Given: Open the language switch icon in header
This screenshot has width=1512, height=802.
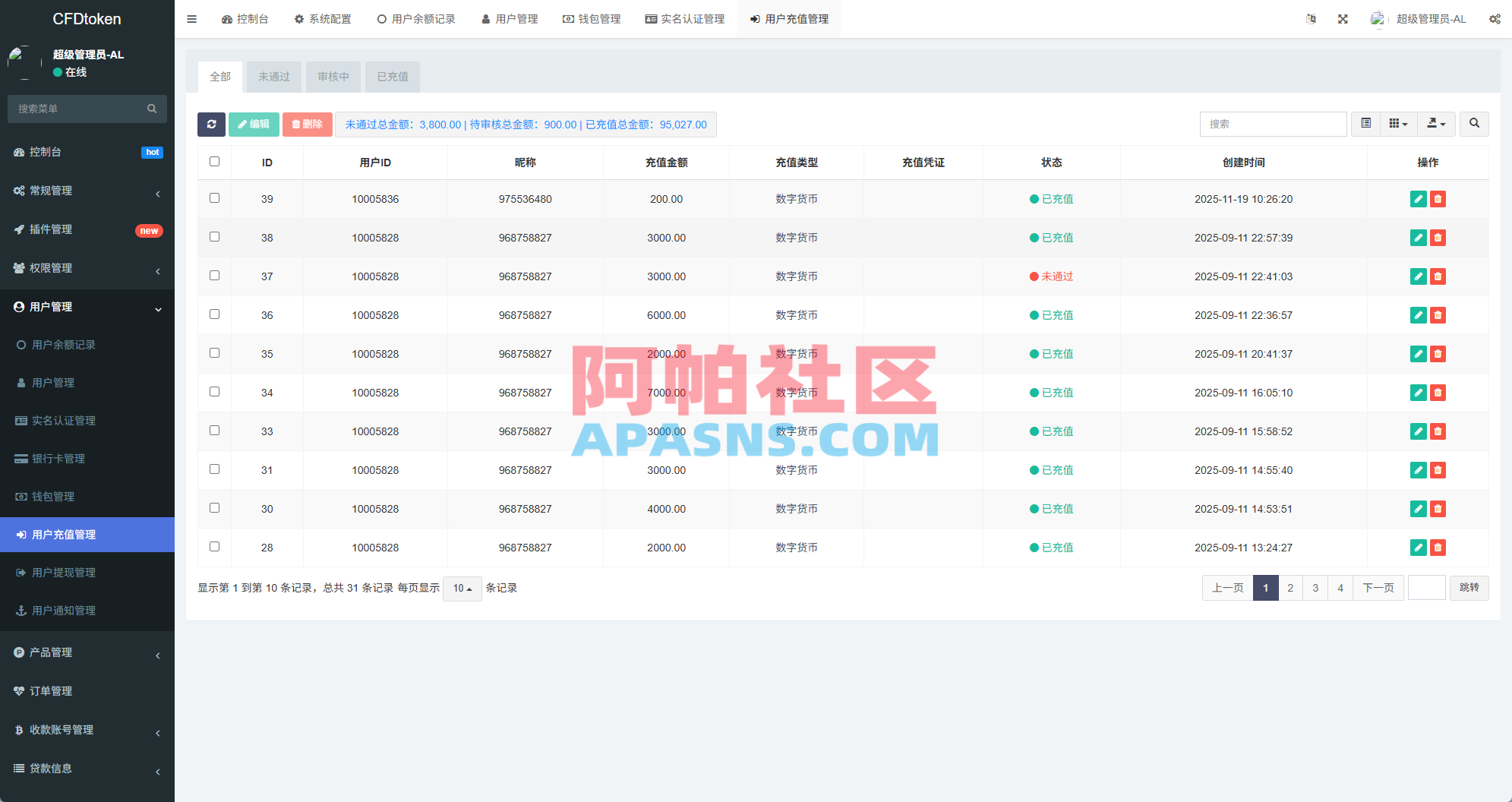Looking at the screenshot, I should pyautogui.click(x=1311, y=19).
